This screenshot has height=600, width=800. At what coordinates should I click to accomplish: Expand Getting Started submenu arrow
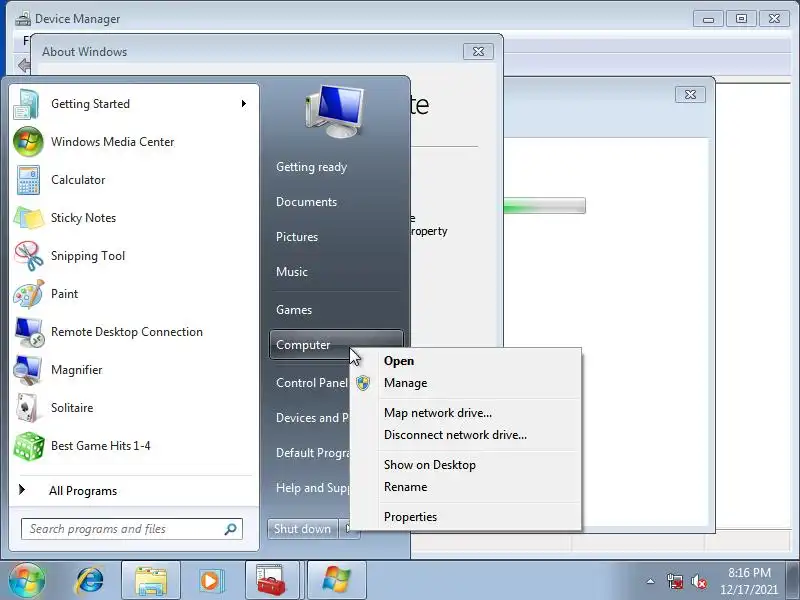tap(244, 104)
